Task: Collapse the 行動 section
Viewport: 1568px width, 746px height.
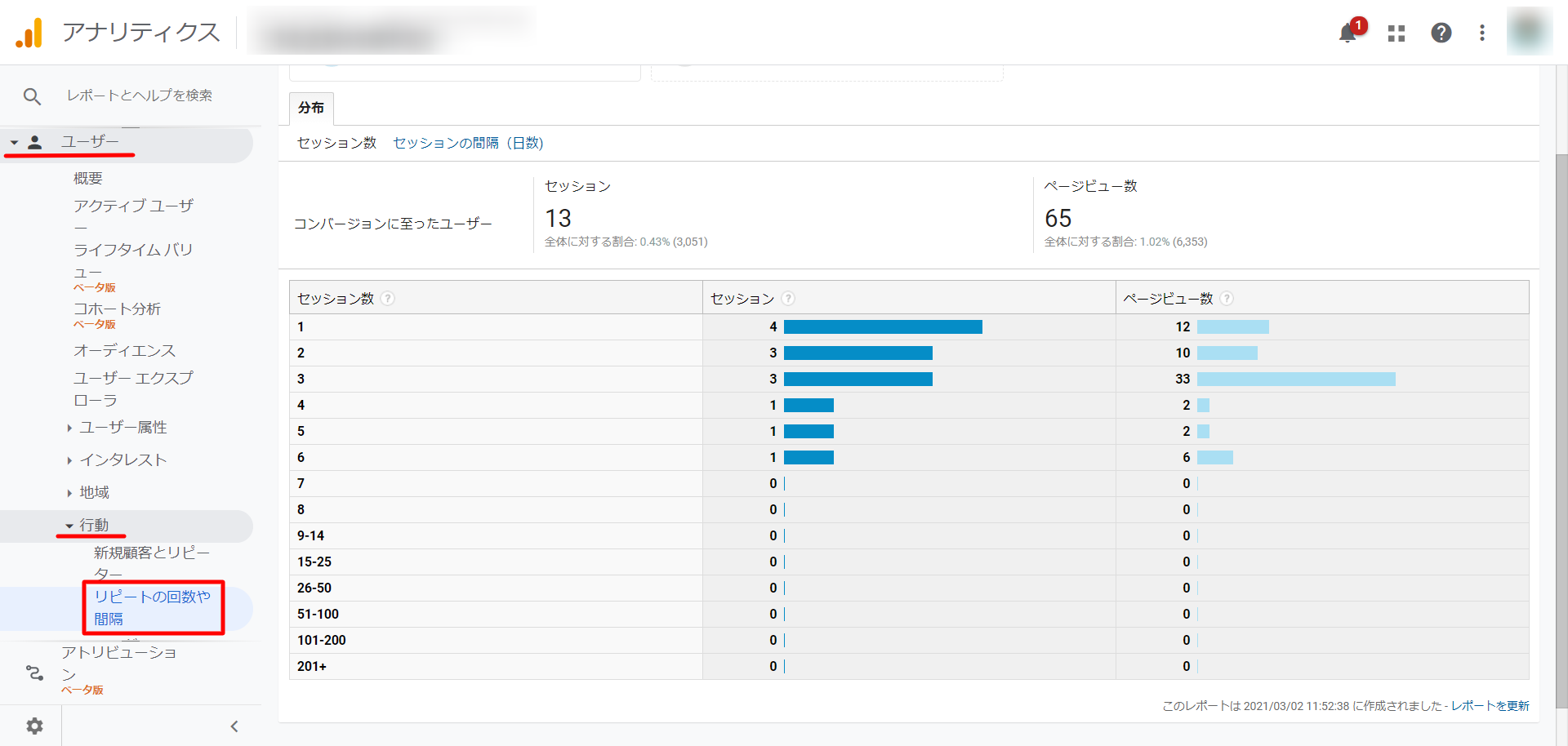Action: coord(69,526)
